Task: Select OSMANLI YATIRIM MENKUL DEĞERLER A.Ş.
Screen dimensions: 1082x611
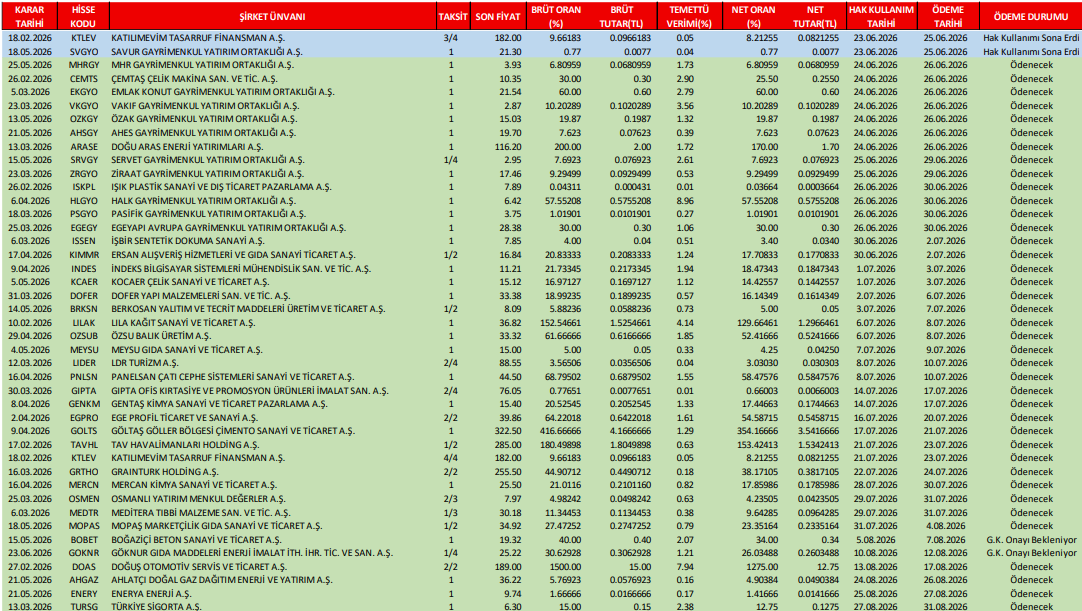Action: (198, 498)
